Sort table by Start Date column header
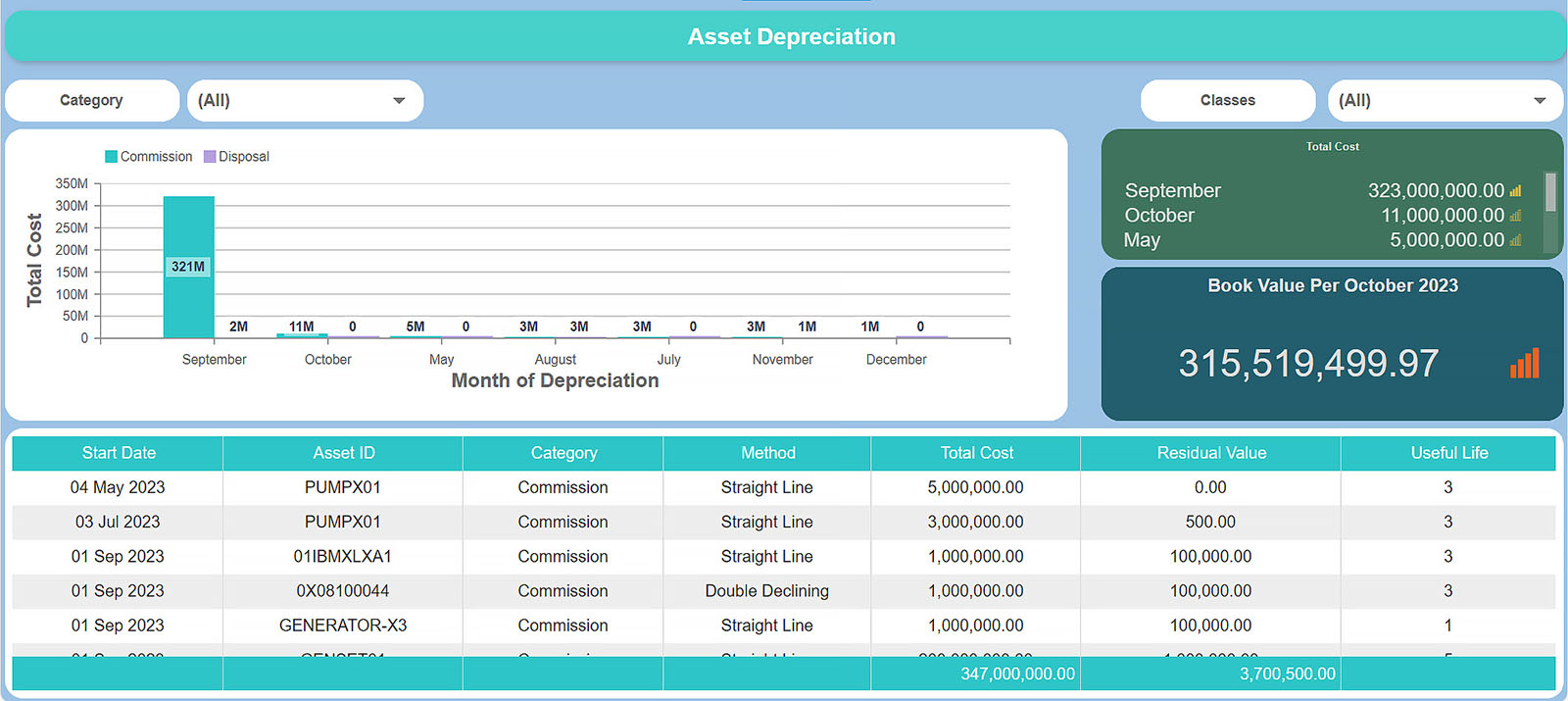Viewport: 1568px width, 701px height. tap(119, 453)
